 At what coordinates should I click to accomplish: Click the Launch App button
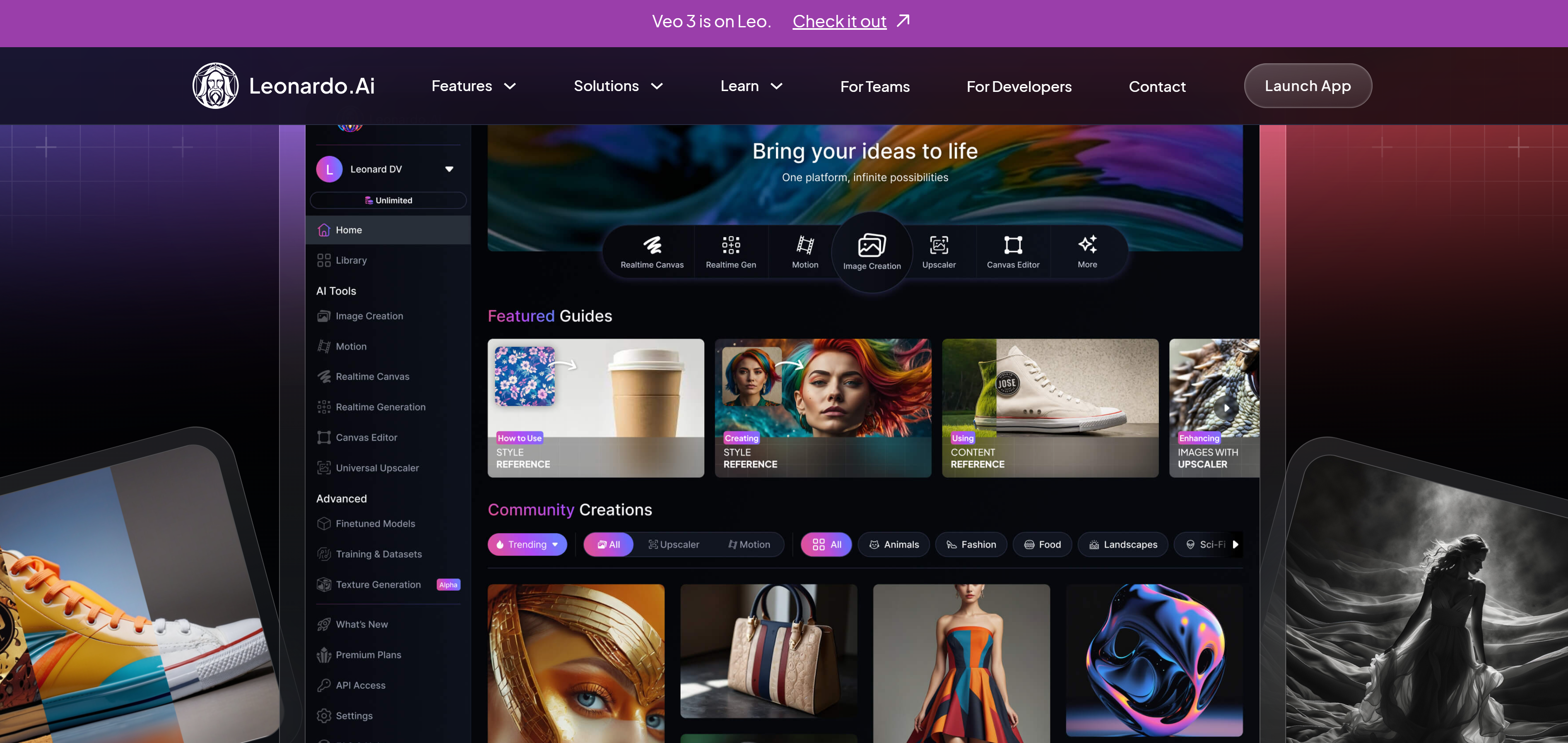(1308, 86)
